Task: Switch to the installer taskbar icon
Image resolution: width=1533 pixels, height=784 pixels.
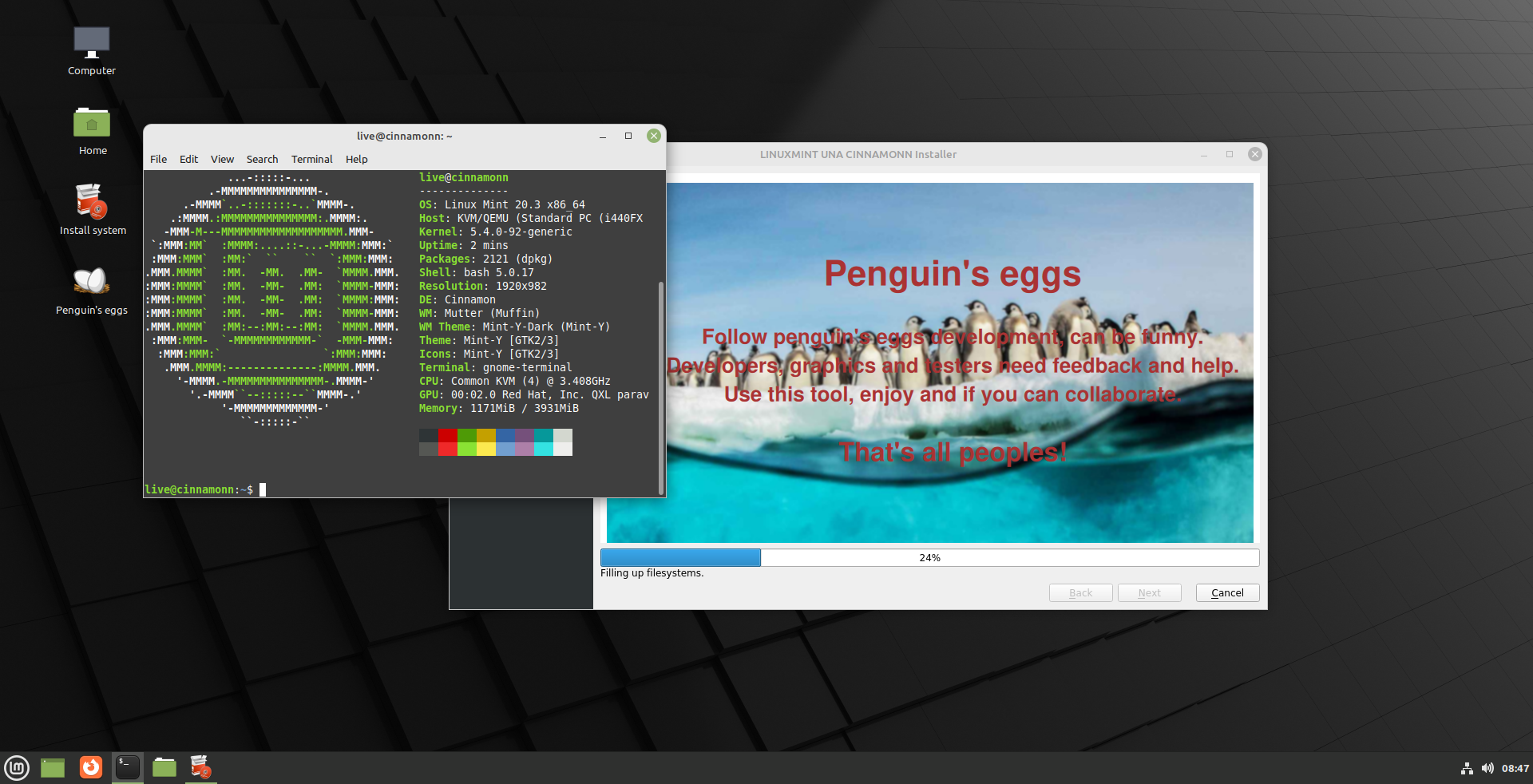Action: pyautogui.click(x=200, y=767)
